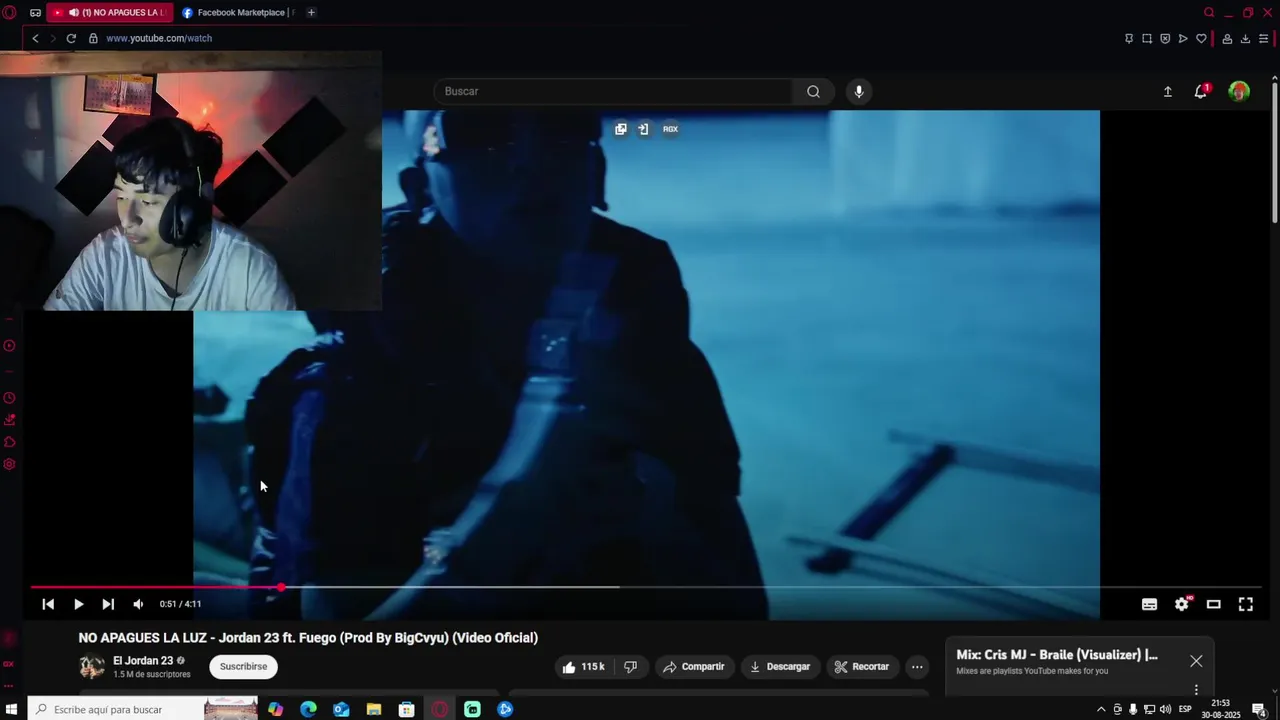Open the GX Corner gamepad icon
This screenshot has width=1280, height=720.
point(36,13)
